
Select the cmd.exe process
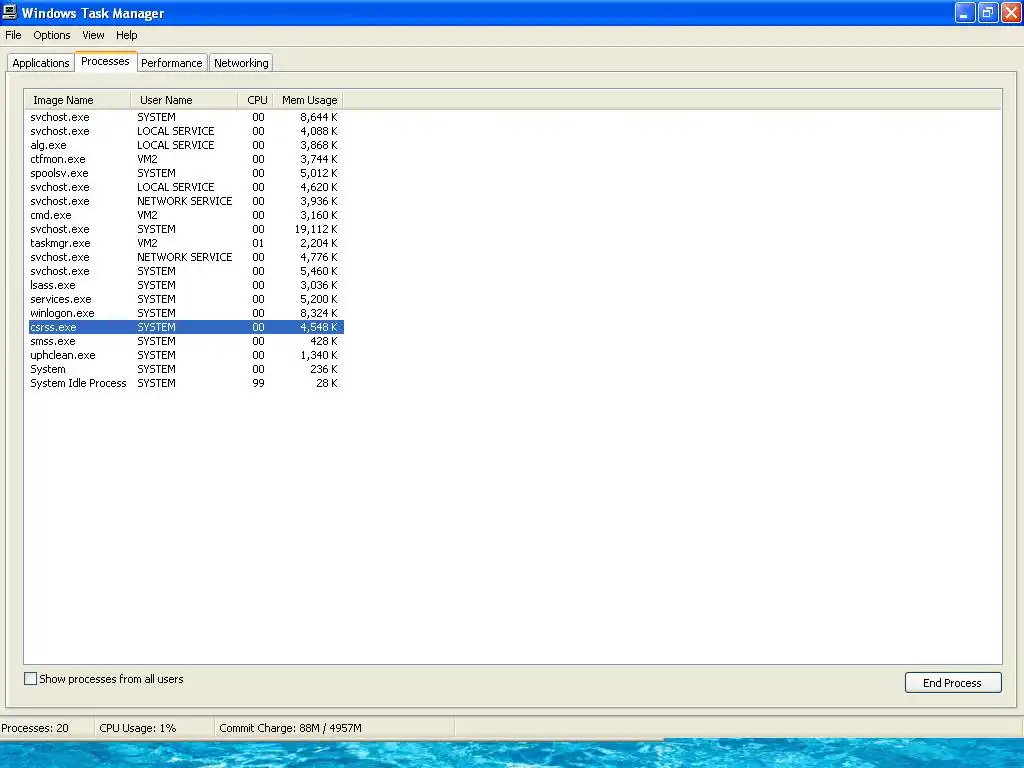click(185, 215)
